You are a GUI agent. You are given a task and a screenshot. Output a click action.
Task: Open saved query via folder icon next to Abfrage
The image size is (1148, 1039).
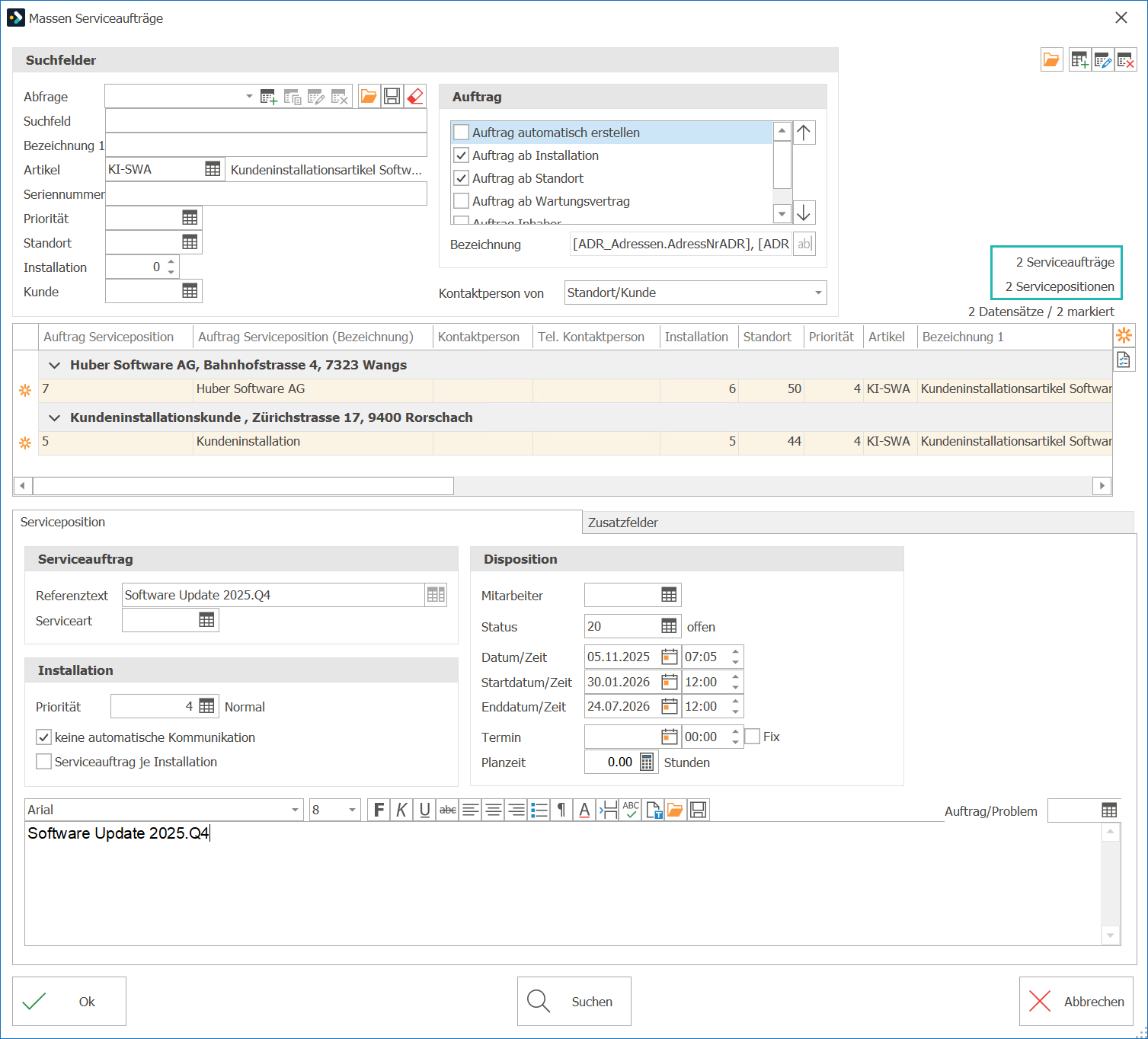tap(369, 96)
